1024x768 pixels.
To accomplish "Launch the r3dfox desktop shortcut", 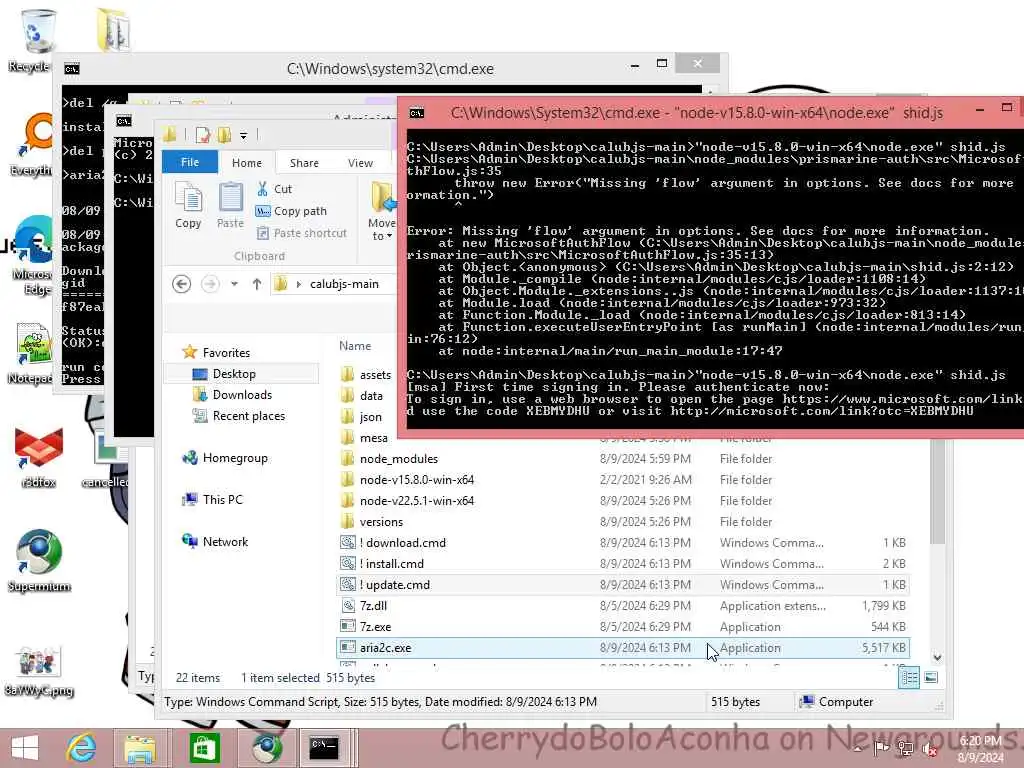I will click(x=39, y=457).
